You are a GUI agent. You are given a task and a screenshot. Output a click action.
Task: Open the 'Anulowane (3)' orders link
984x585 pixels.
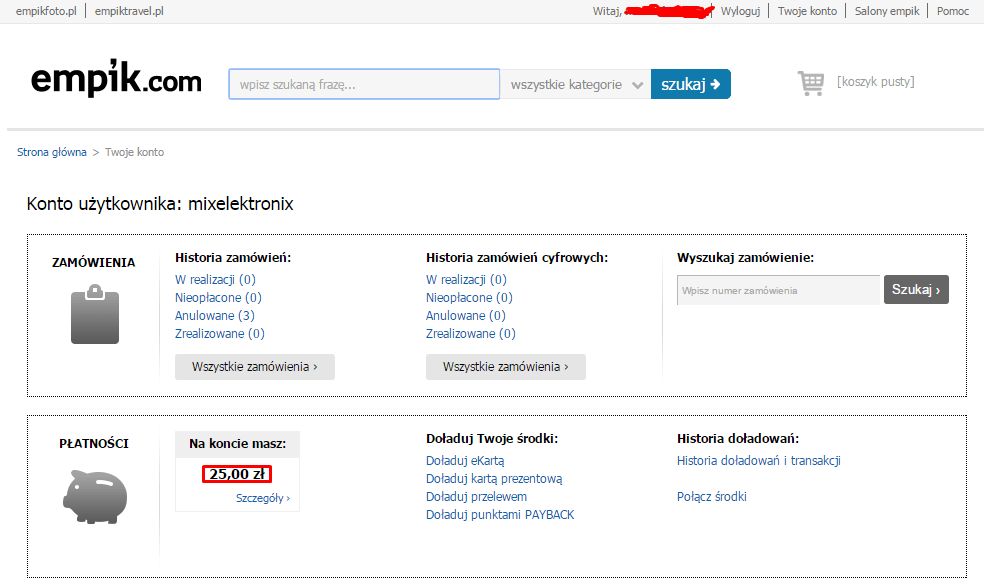(x=214, y=316)
